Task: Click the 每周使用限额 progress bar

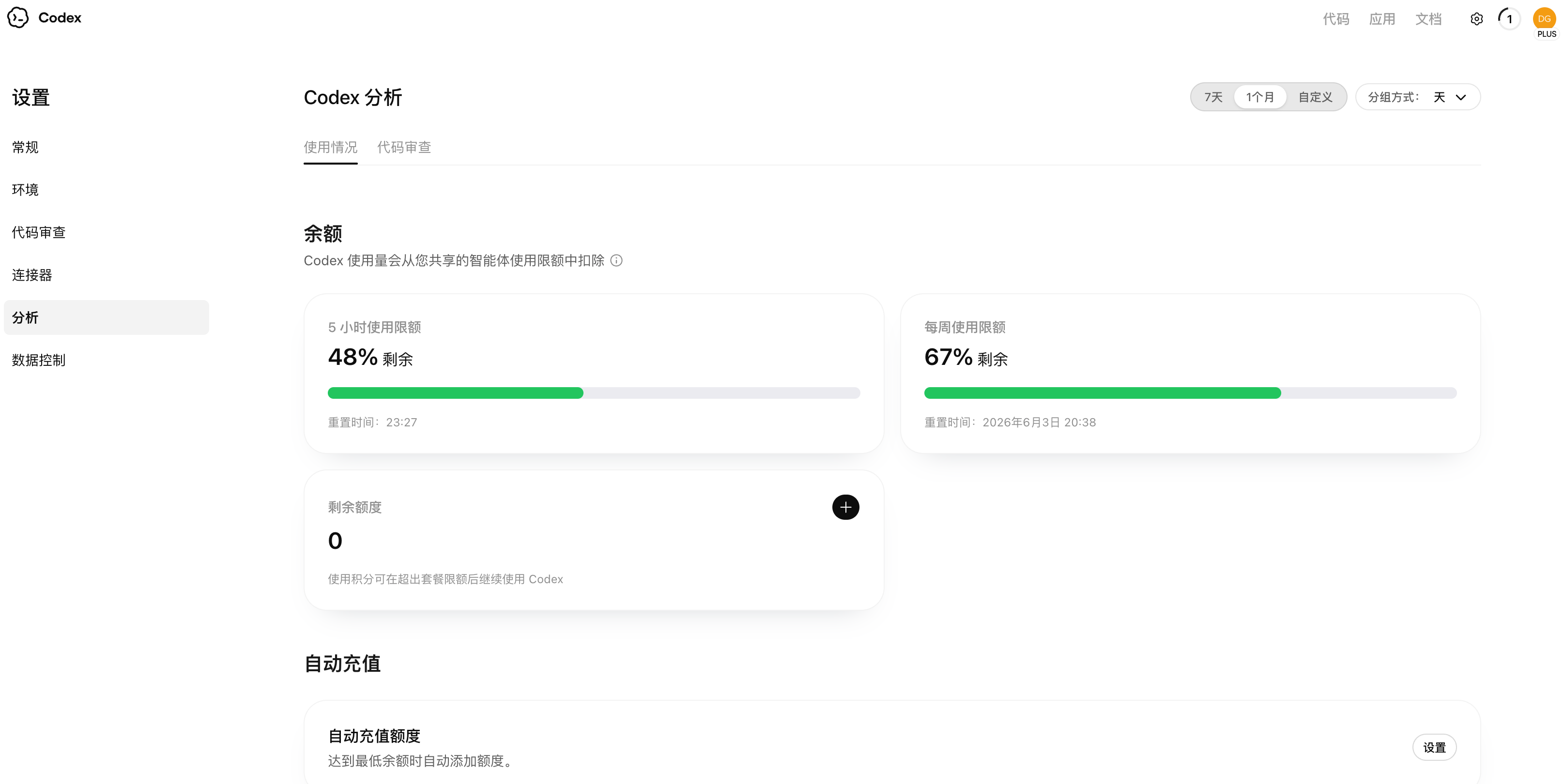Action: click(1190, 393)
